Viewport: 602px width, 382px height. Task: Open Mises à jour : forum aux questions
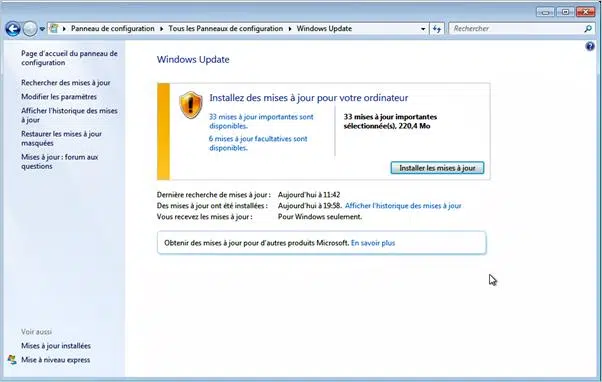(x=60, y=162)
